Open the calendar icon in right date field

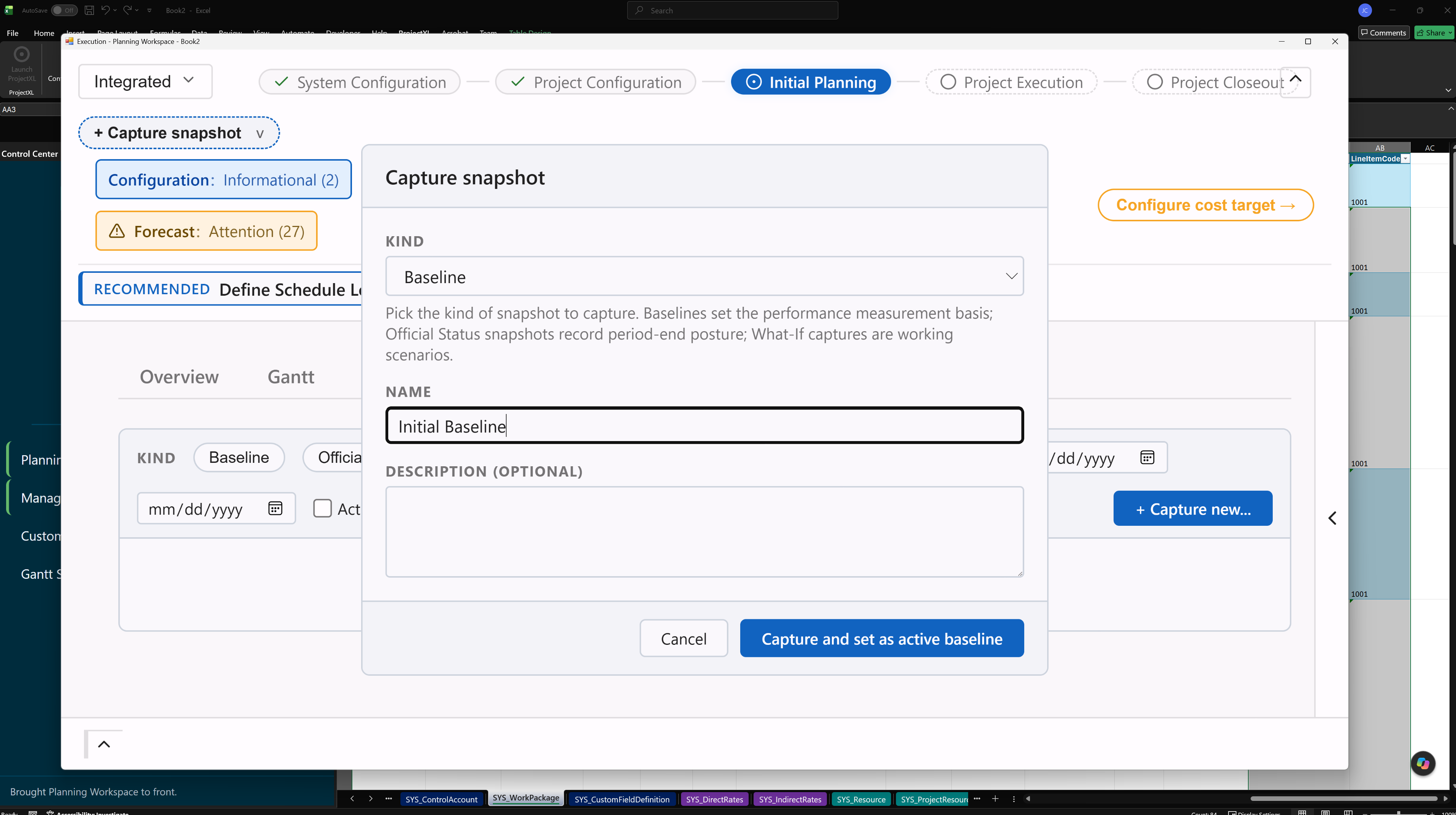tap(1147, 457)
